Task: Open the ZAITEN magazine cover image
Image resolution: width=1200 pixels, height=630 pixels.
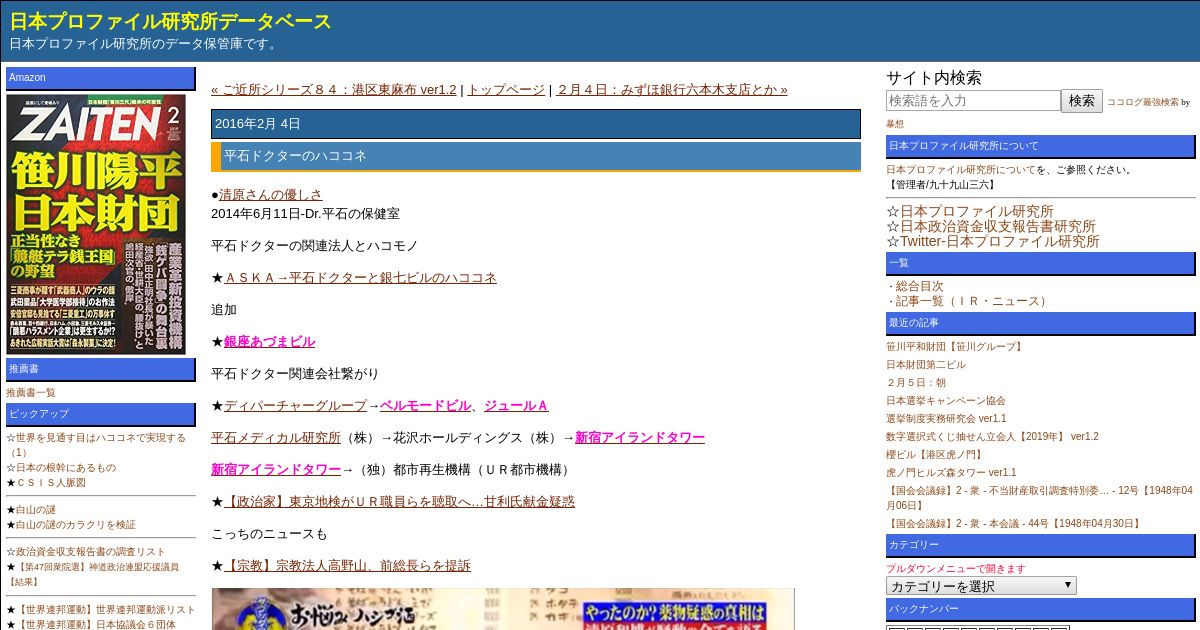Action: [96, 224]
